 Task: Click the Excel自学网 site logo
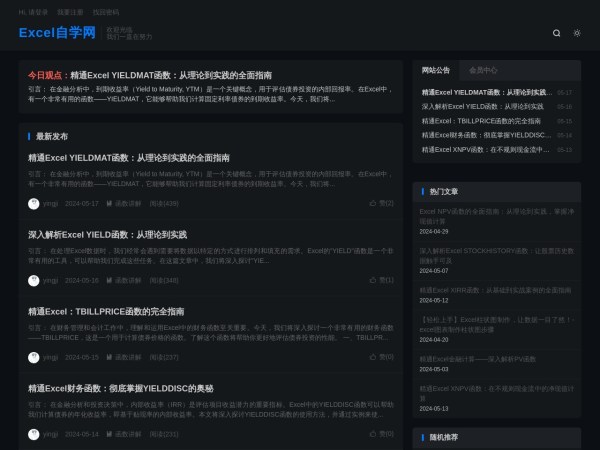57,33
